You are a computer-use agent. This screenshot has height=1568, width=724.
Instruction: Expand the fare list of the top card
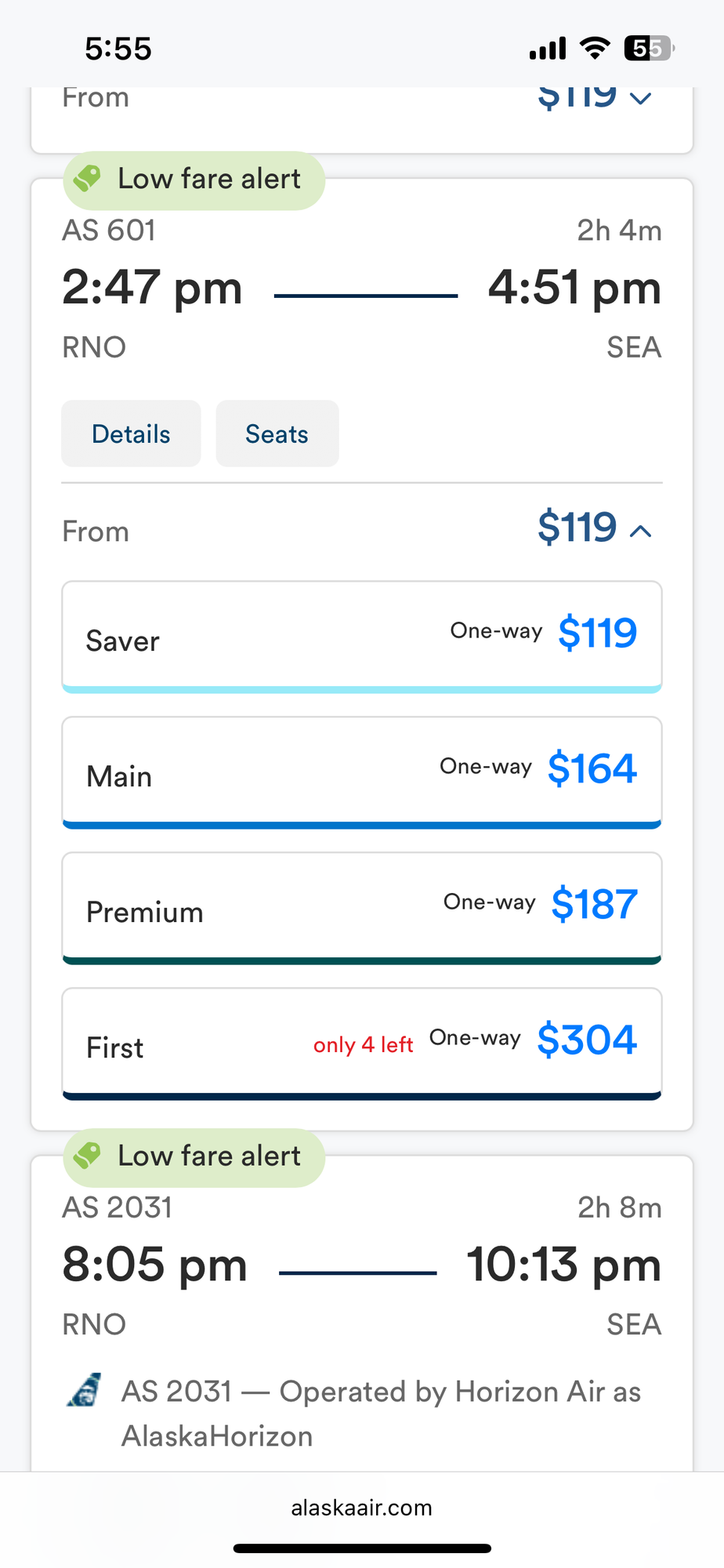(x=641, y=98)
